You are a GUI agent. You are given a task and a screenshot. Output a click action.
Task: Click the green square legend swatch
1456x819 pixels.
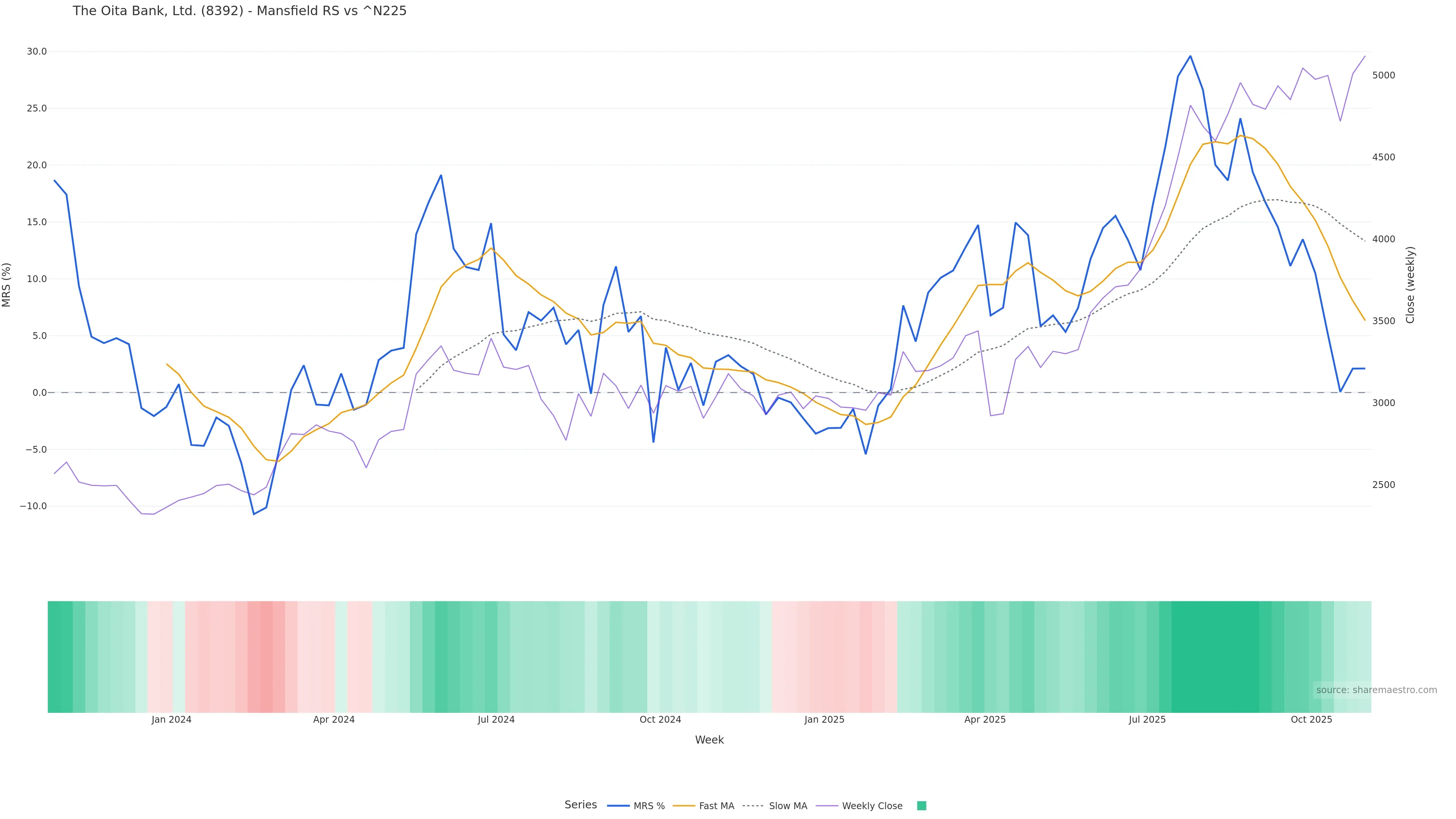point(921,806)
